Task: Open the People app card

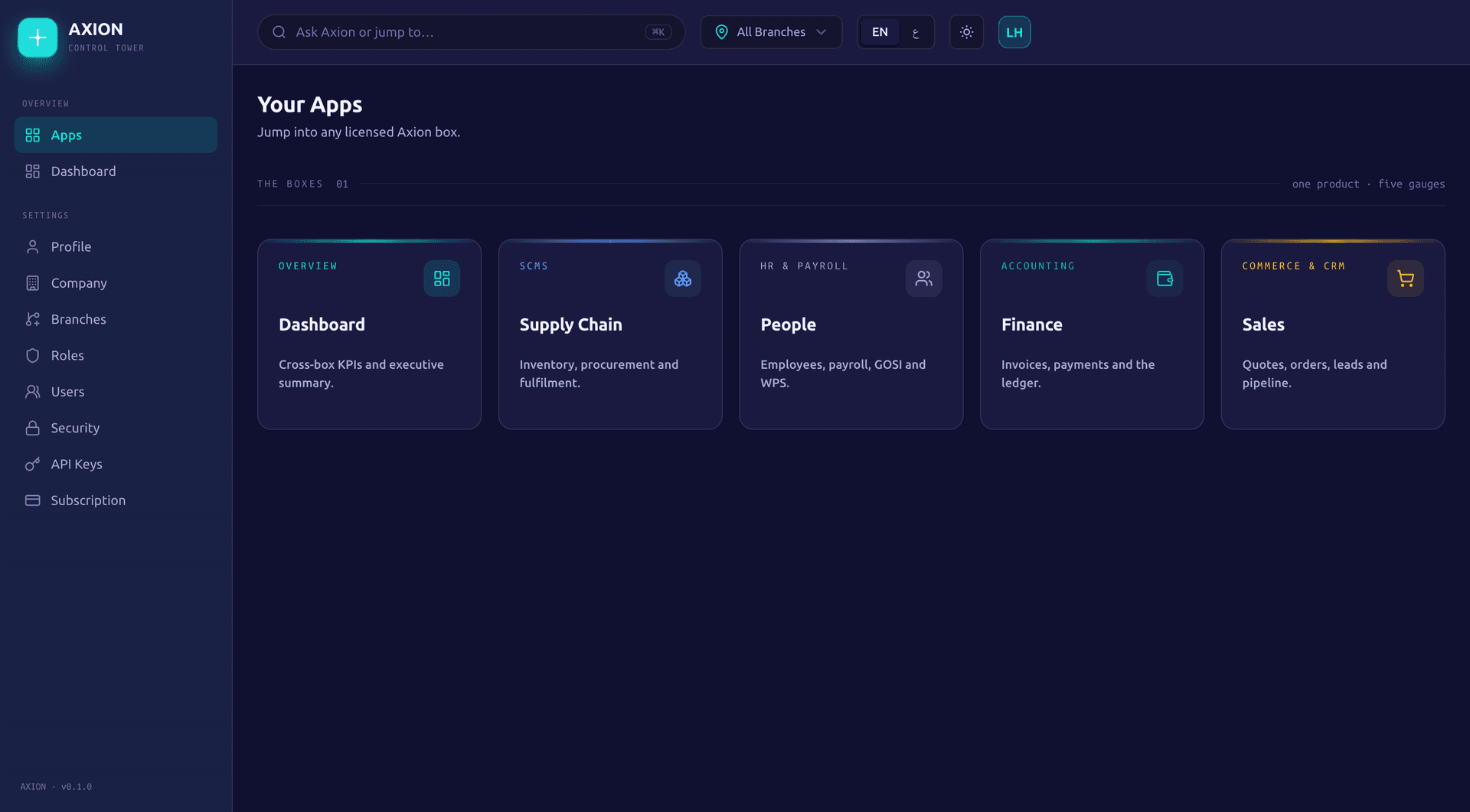Action: pyautogui.click(x=851, y=334)
